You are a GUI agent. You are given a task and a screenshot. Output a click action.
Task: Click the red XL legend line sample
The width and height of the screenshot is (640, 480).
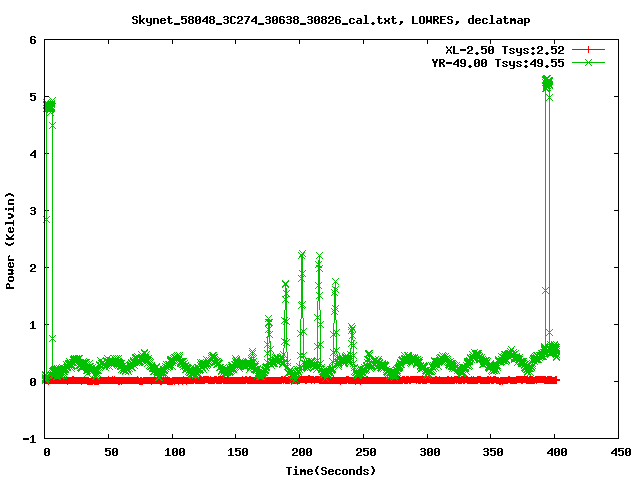(x=588, y=50)
